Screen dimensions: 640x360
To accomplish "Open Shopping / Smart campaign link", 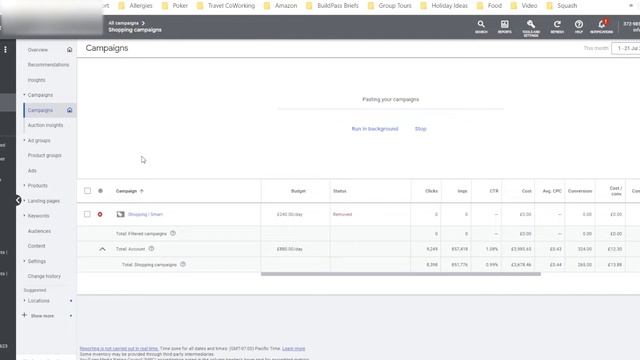I will (145, 214).
